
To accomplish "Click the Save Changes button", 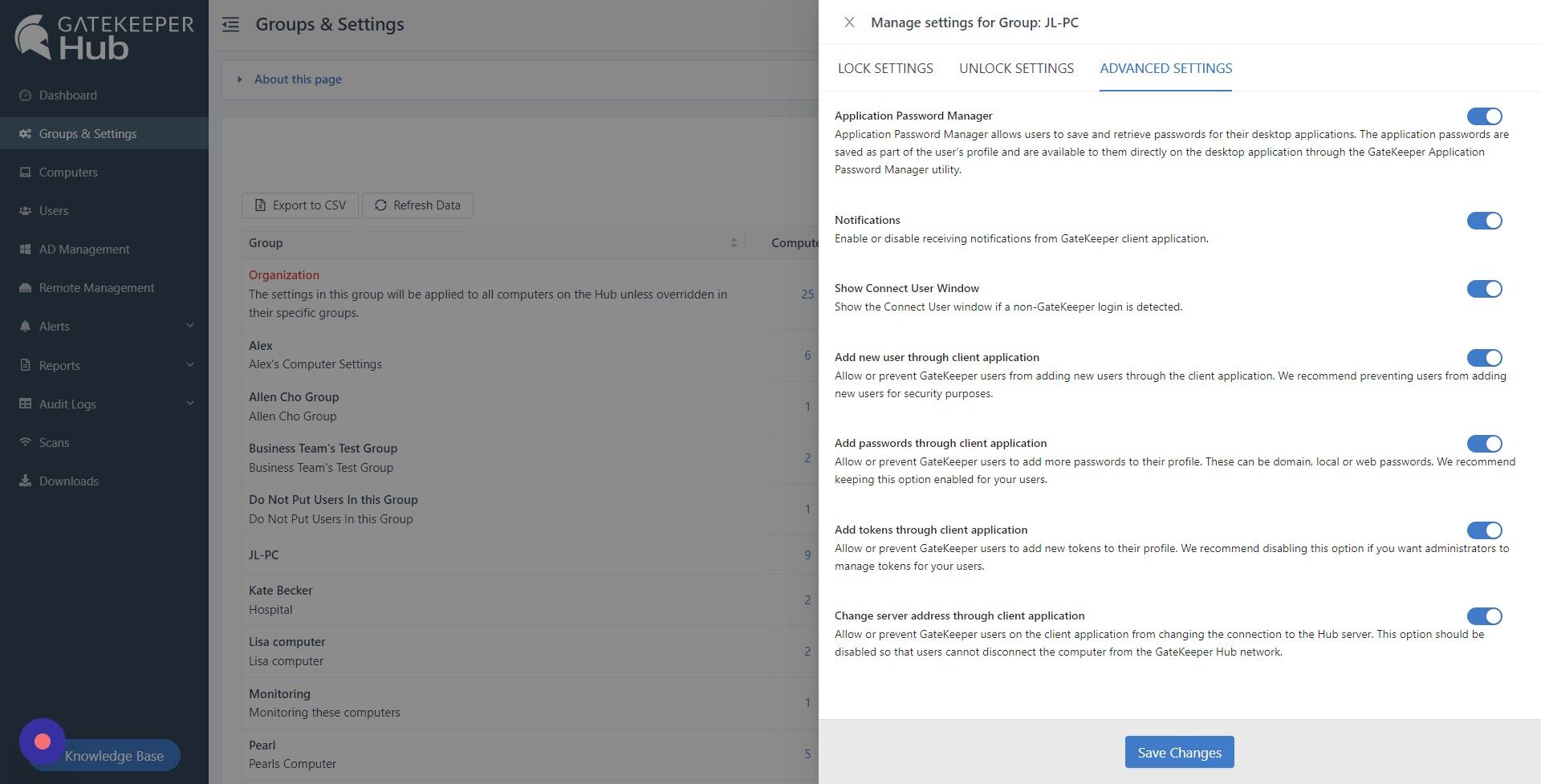I will (x=1179, y=752).
